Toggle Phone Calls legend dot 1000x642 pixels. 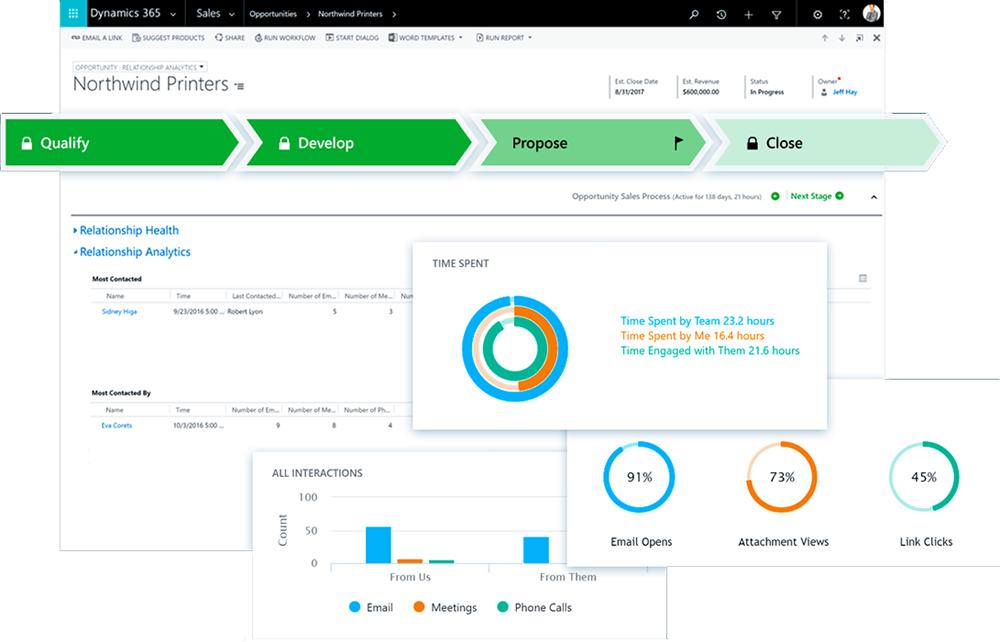point(503,607)
